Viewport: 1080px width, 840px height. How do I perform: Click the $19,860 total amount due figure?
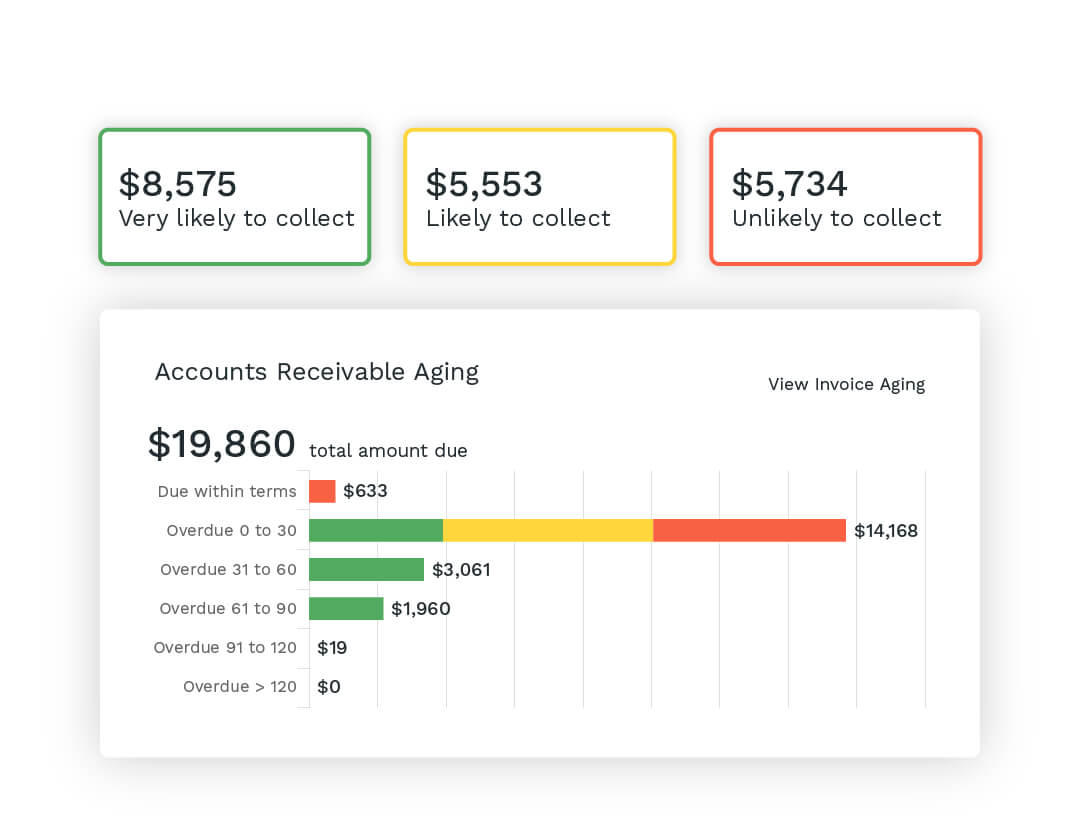tap(222, 444)
